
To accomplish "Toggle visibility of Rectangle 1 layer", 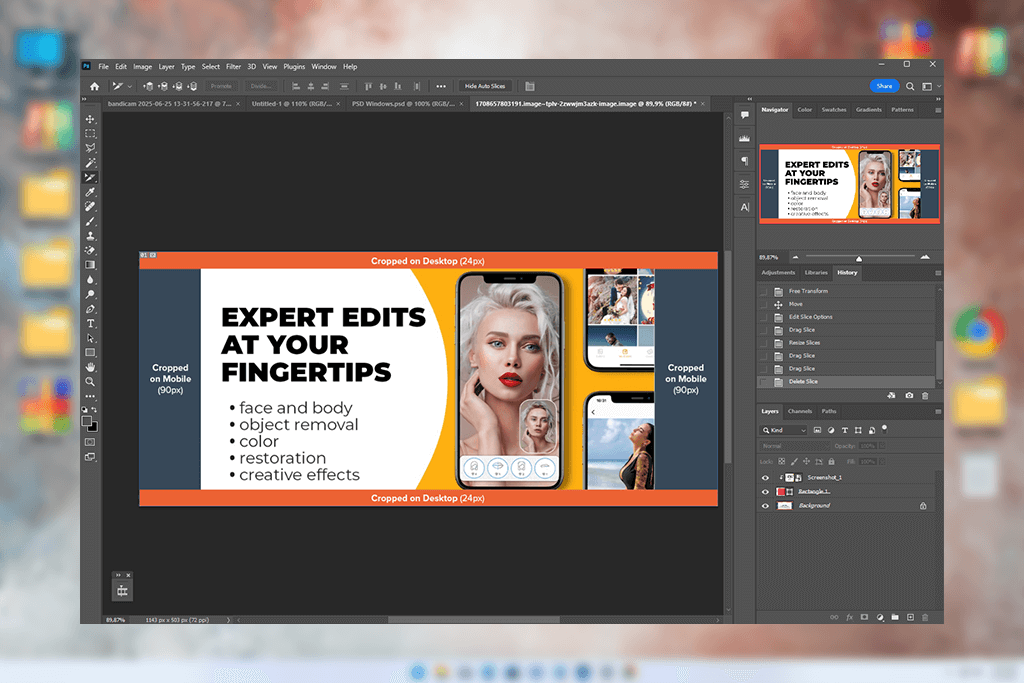I will 766,492.
